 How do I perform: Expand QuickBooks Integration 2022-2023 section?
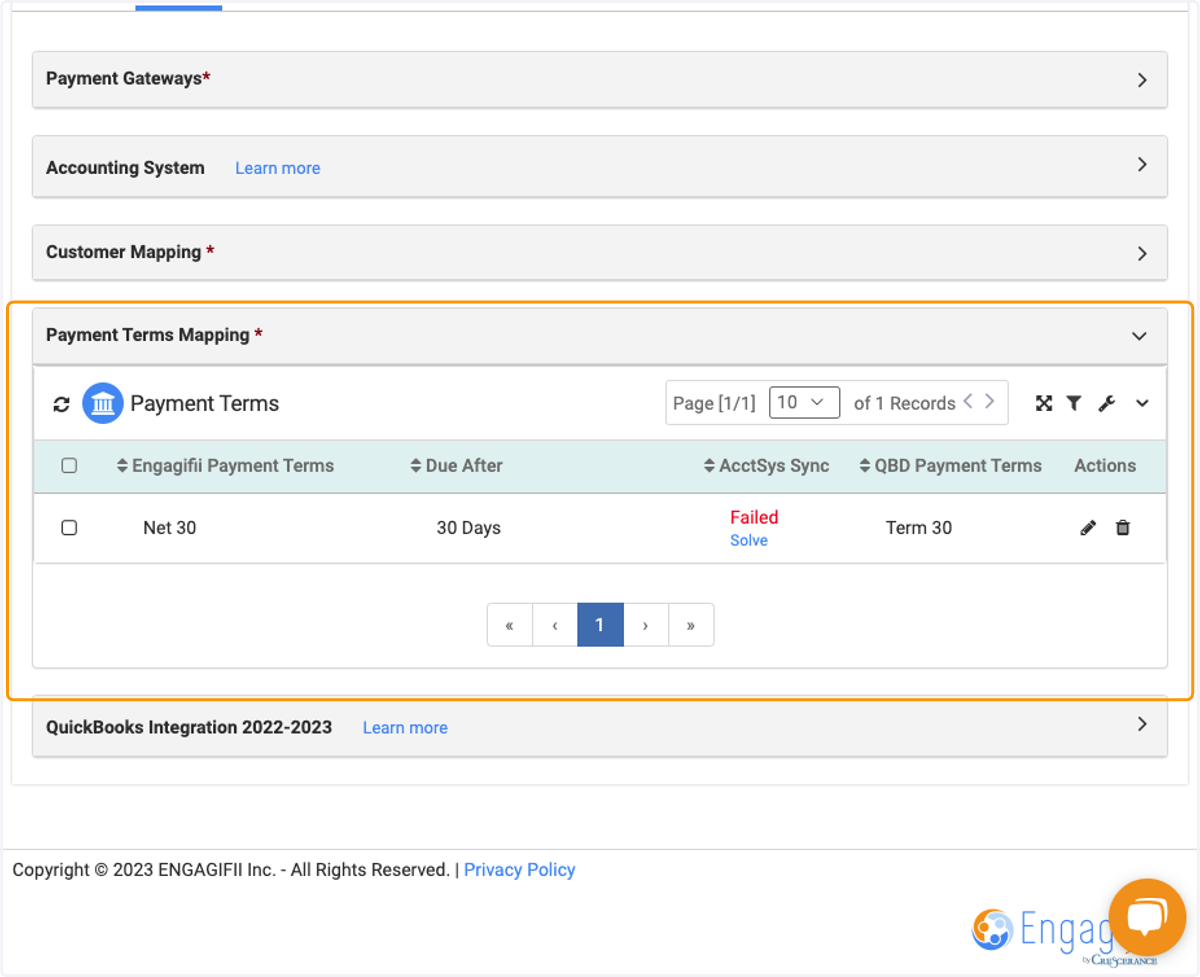1142,724
